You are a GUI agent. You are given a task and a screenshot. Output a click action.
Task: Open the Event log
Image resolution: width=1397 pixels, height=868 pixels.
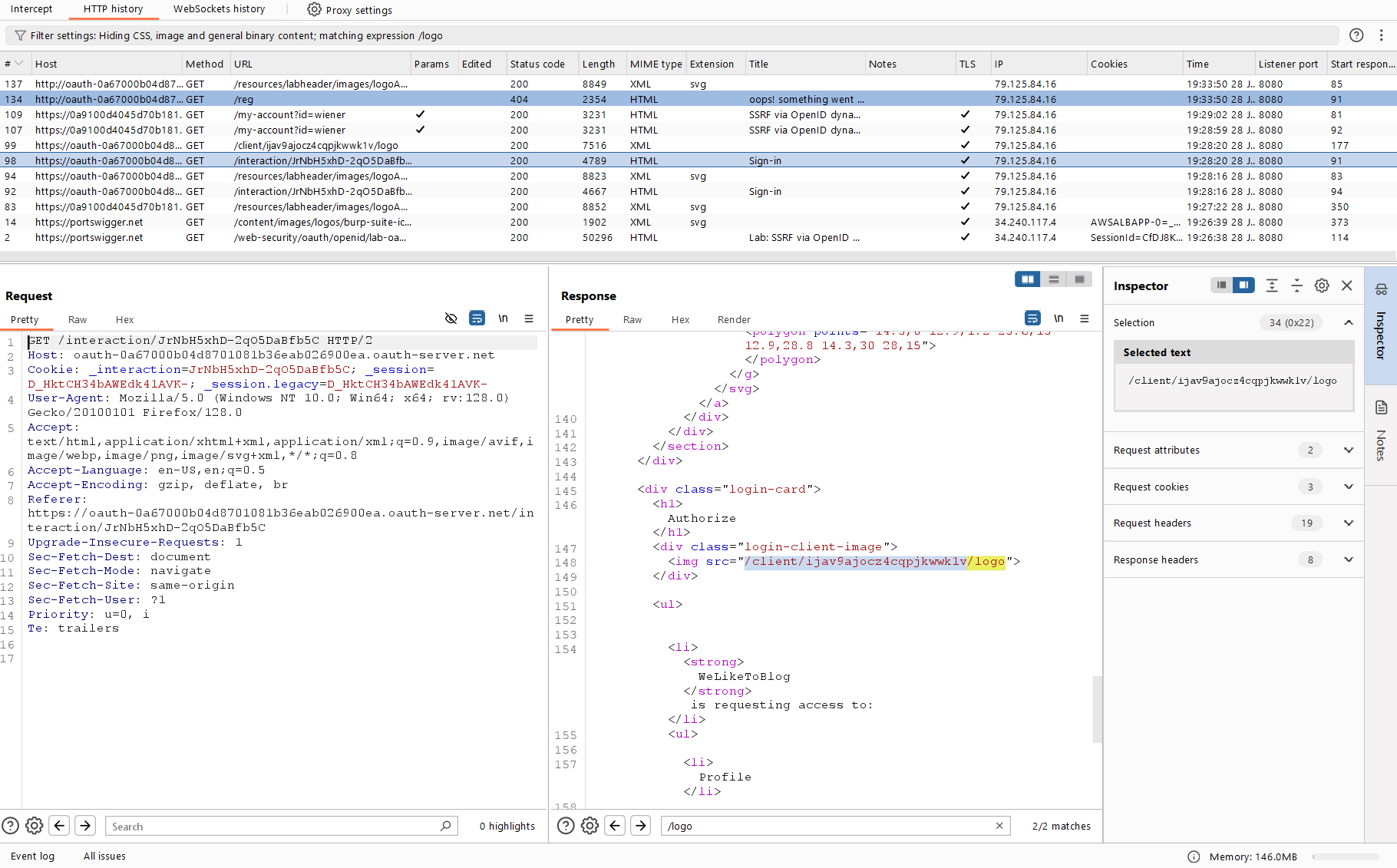pos(32,856)
